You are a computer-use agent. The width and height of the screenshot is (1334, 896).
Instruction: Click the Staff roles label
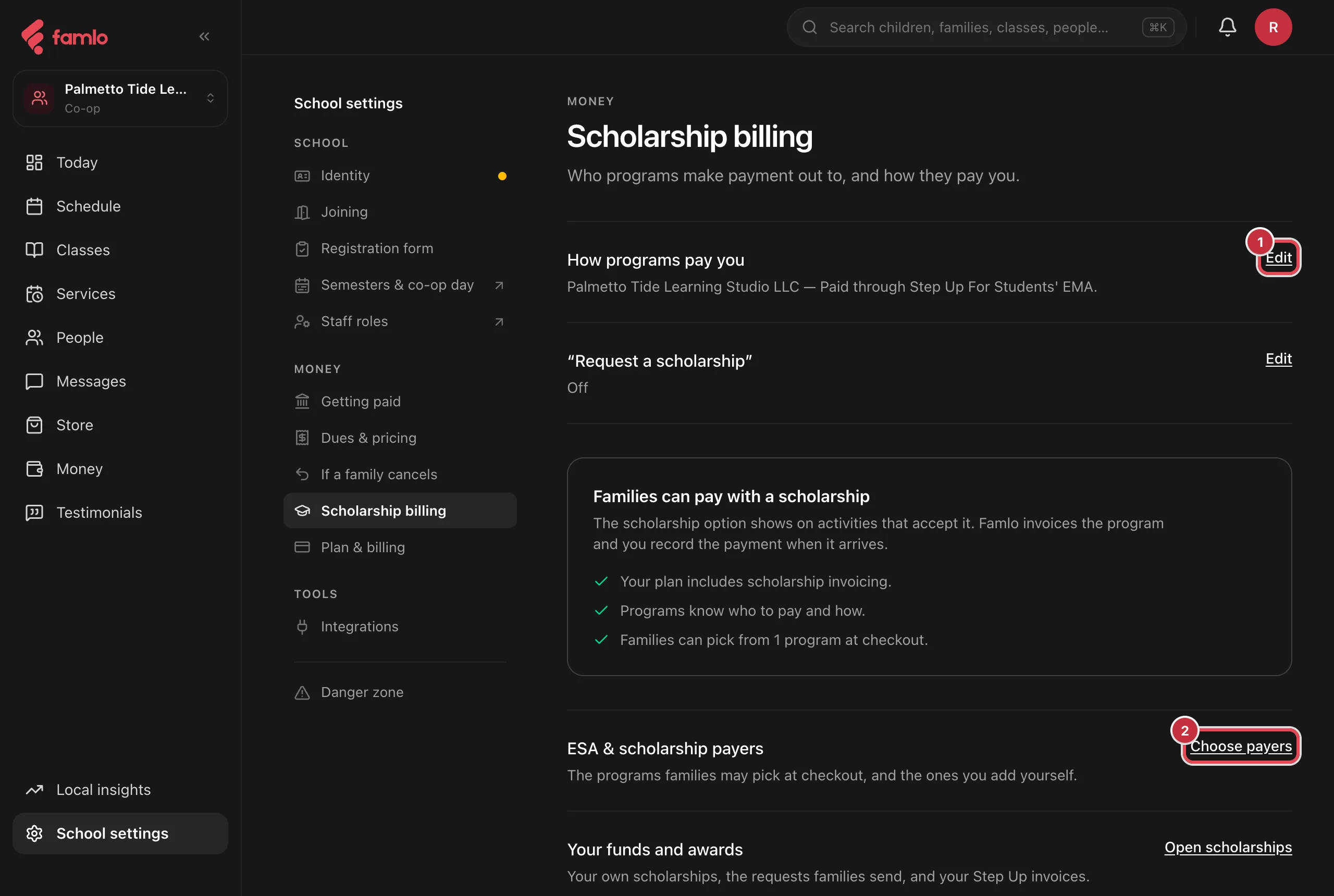click(x=354, y=322)
